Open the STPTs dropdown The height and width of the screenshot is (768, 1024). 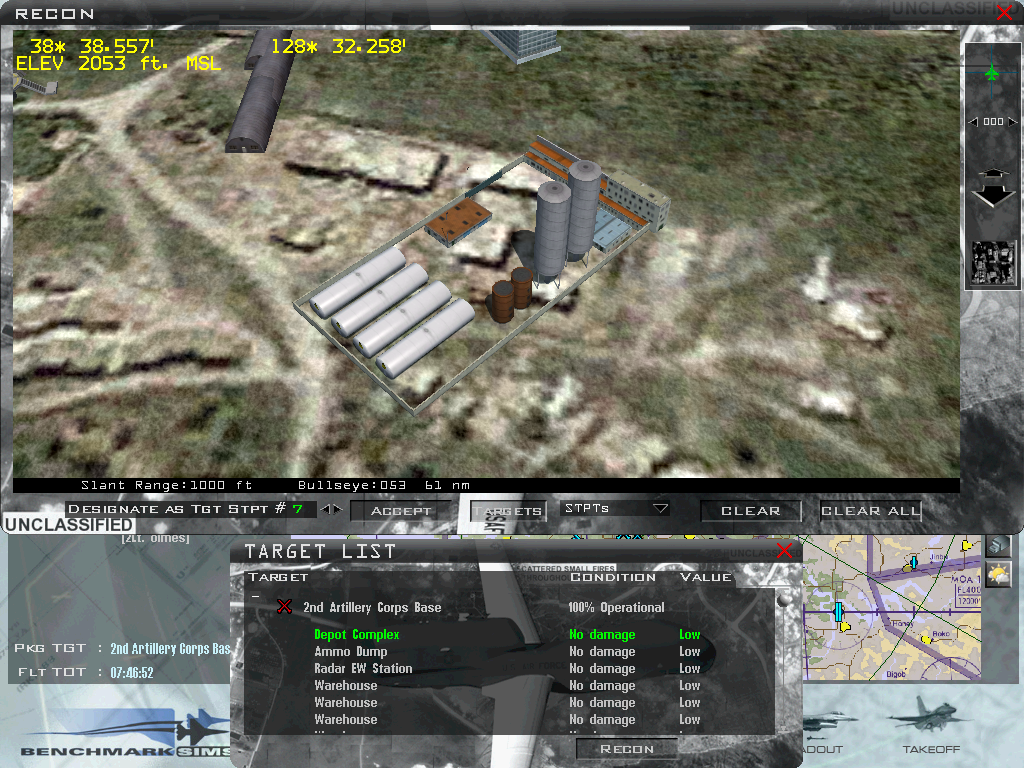coord(615,508)
